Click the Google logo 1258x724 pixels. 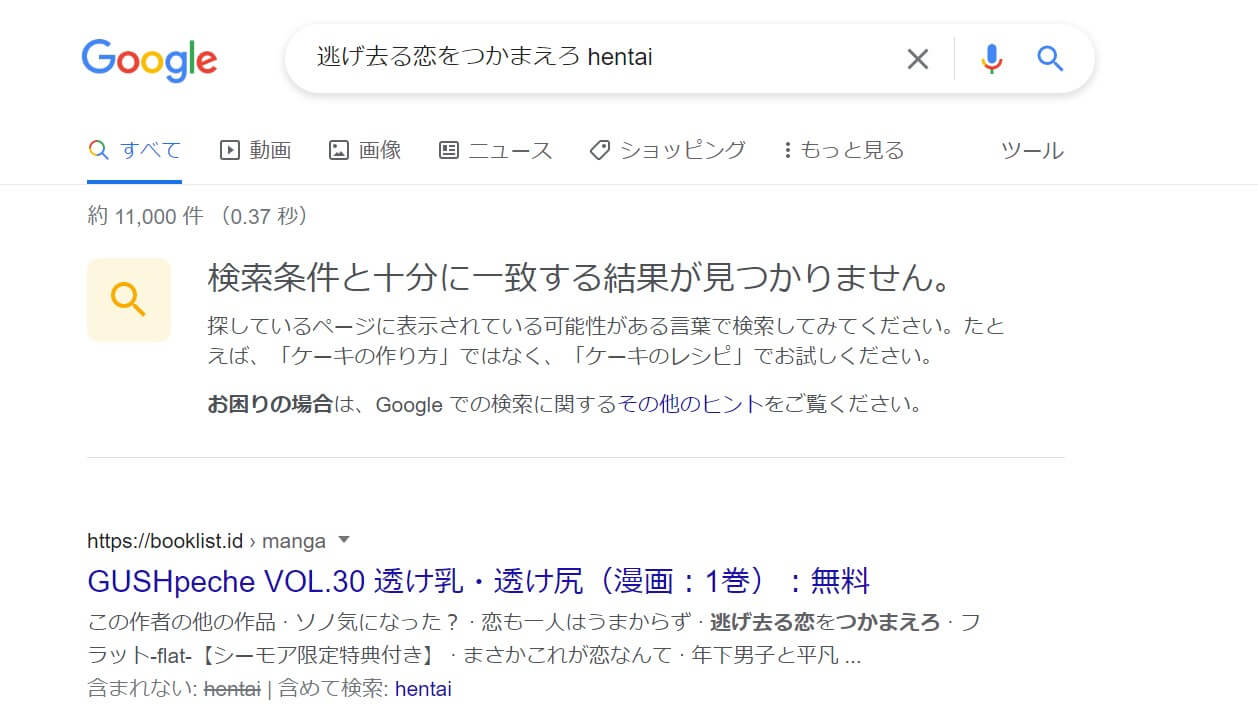pyautogui.click(x=149, y=60)
